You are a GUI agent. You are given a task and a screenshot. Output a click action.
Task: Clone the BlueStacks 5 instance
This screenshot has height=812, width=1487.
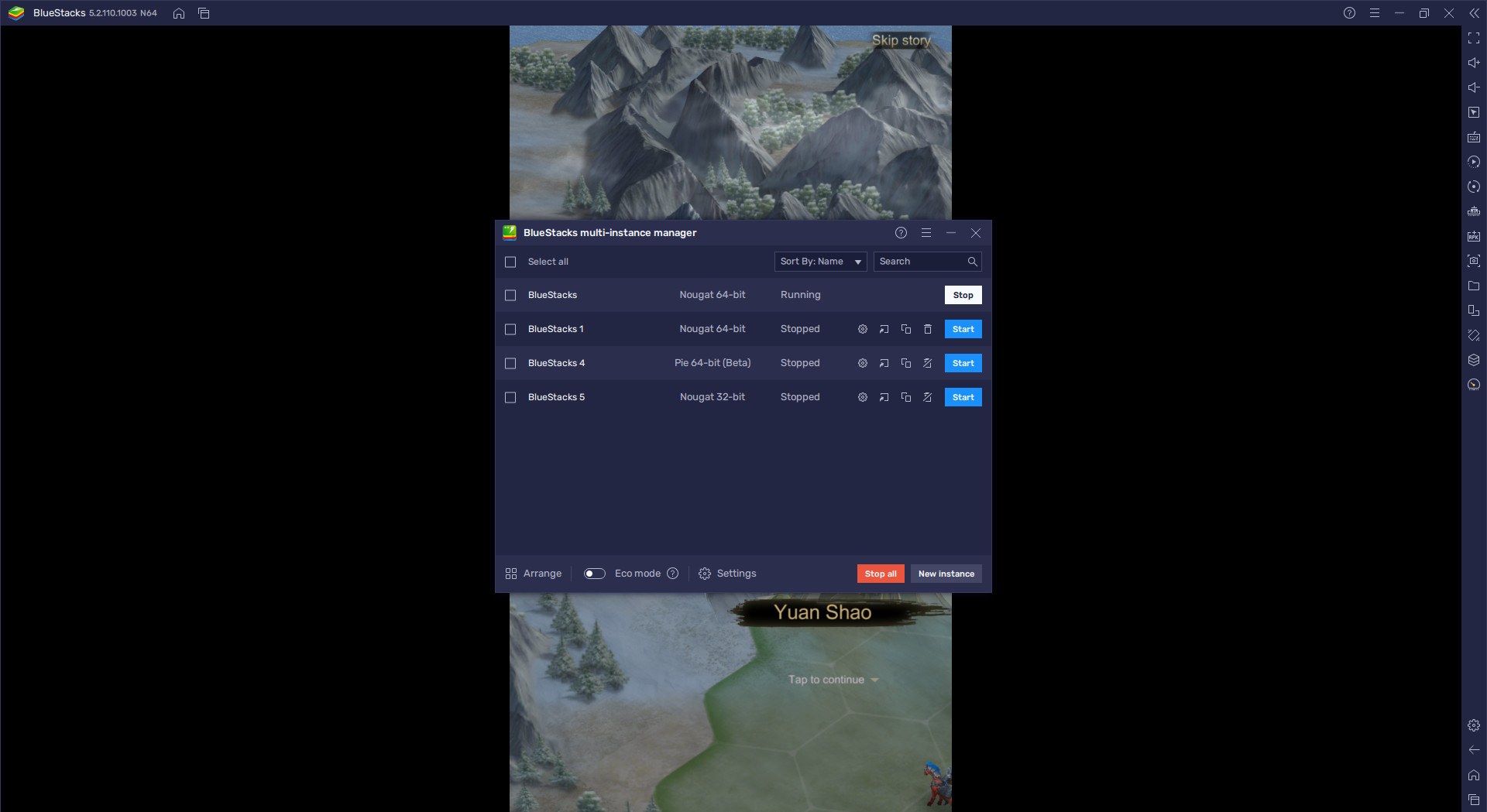(905, 397)
